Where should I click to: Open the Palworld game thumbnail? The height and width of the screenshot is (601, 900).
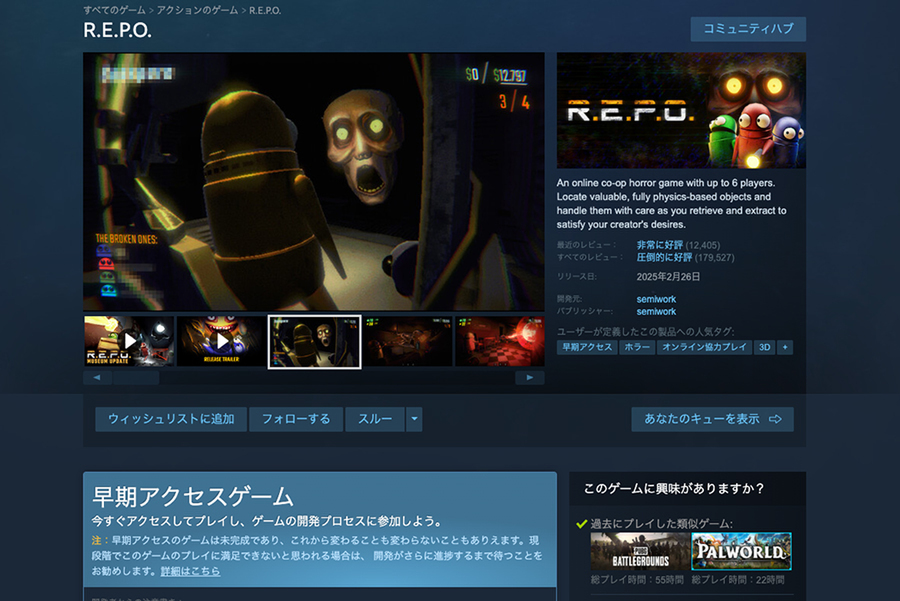[x=741, y=551]
